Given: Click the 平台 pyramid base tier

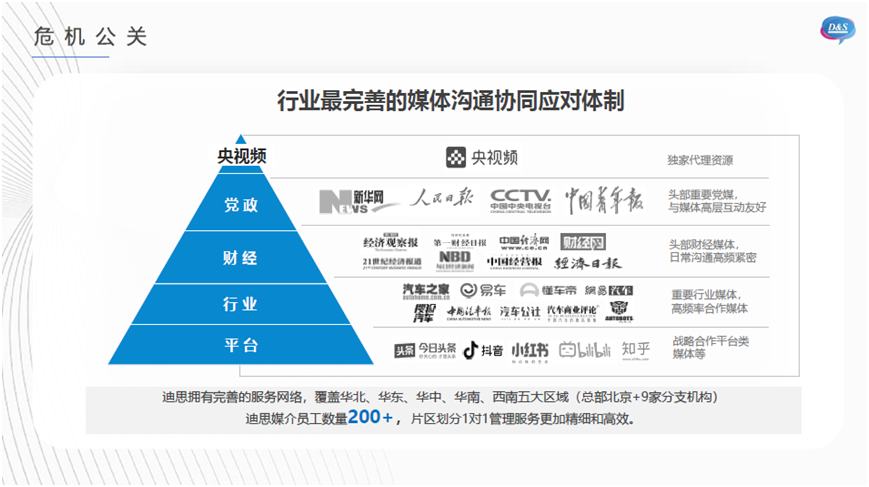Looking at the screenshot, I should [x=240, y=345].
